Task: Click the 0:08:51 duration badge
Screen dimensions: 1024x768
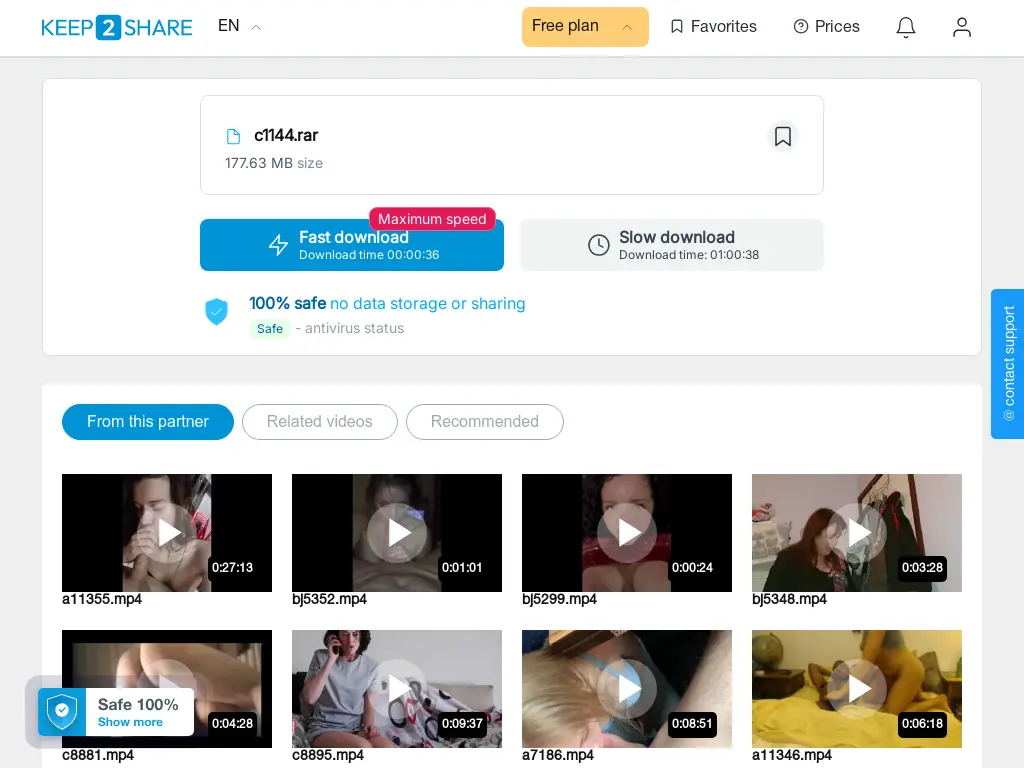Action: click(692, 724)
